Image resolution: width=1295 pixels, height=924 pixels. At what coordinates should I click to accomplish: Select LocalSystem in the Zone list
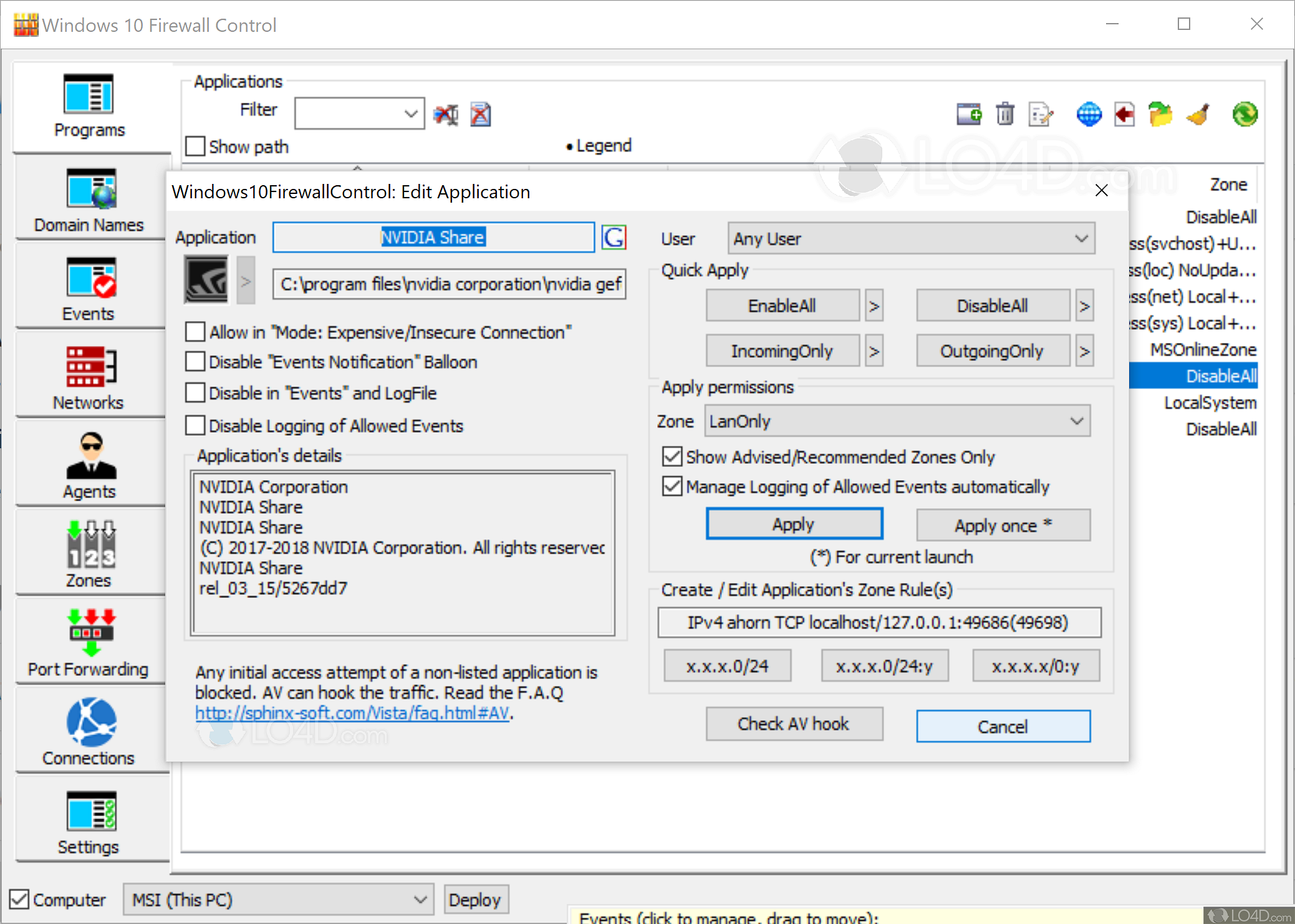point(1209,402)
